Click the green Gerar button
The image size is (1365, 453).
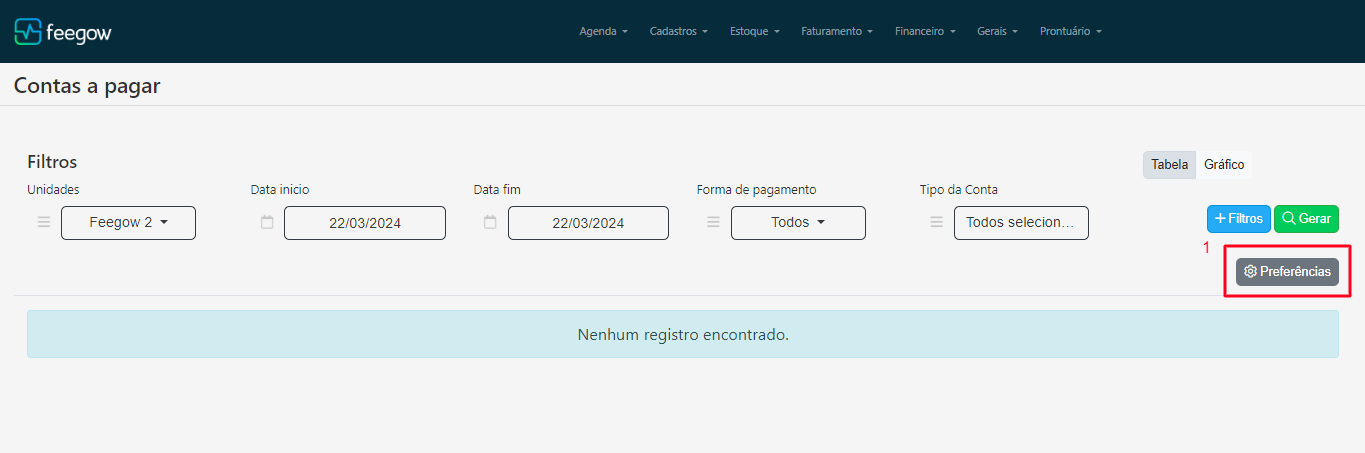click(1306, 218)
